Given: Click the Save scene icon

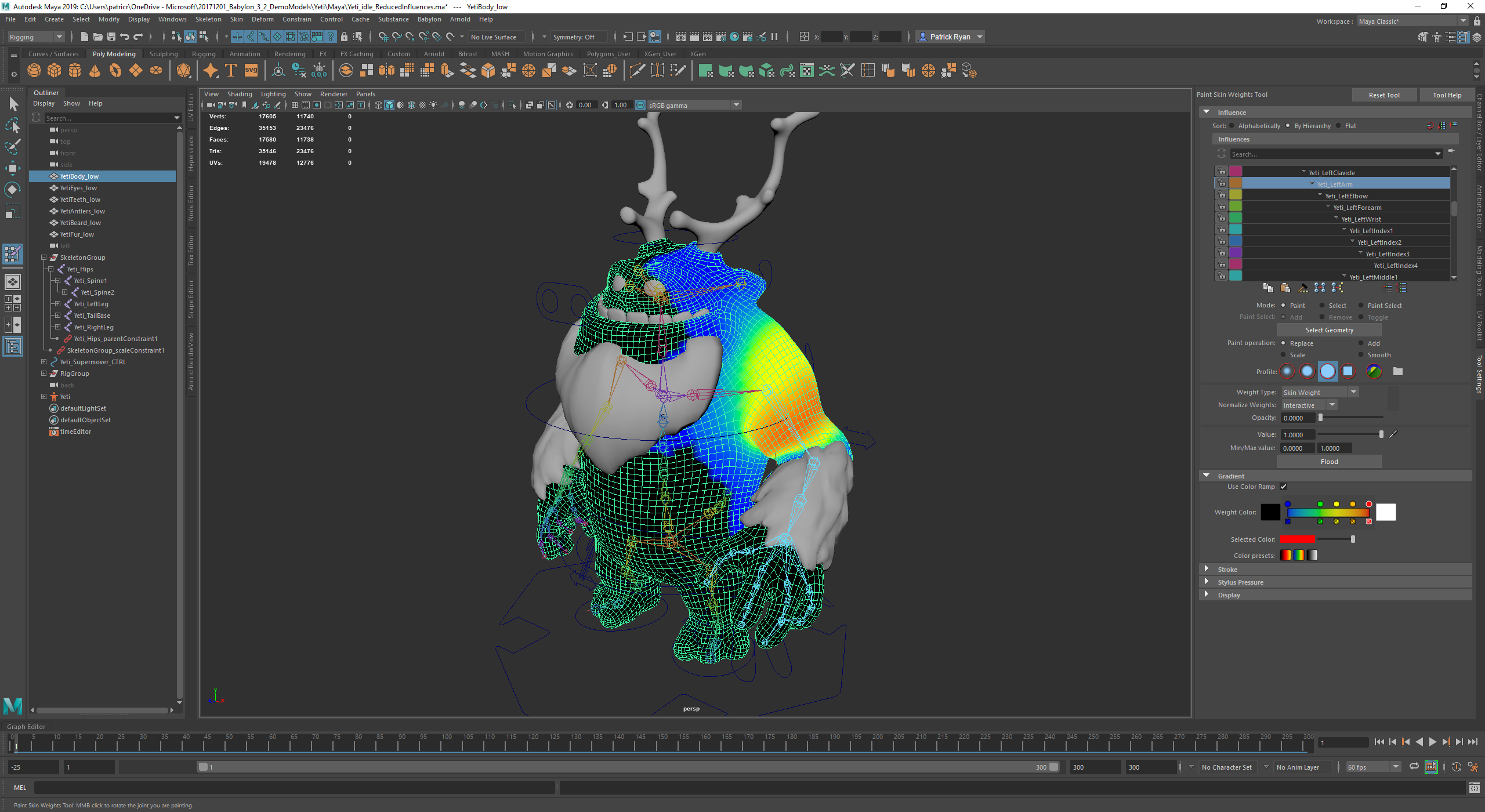Looking at the screenshot, I should (111, 37).
